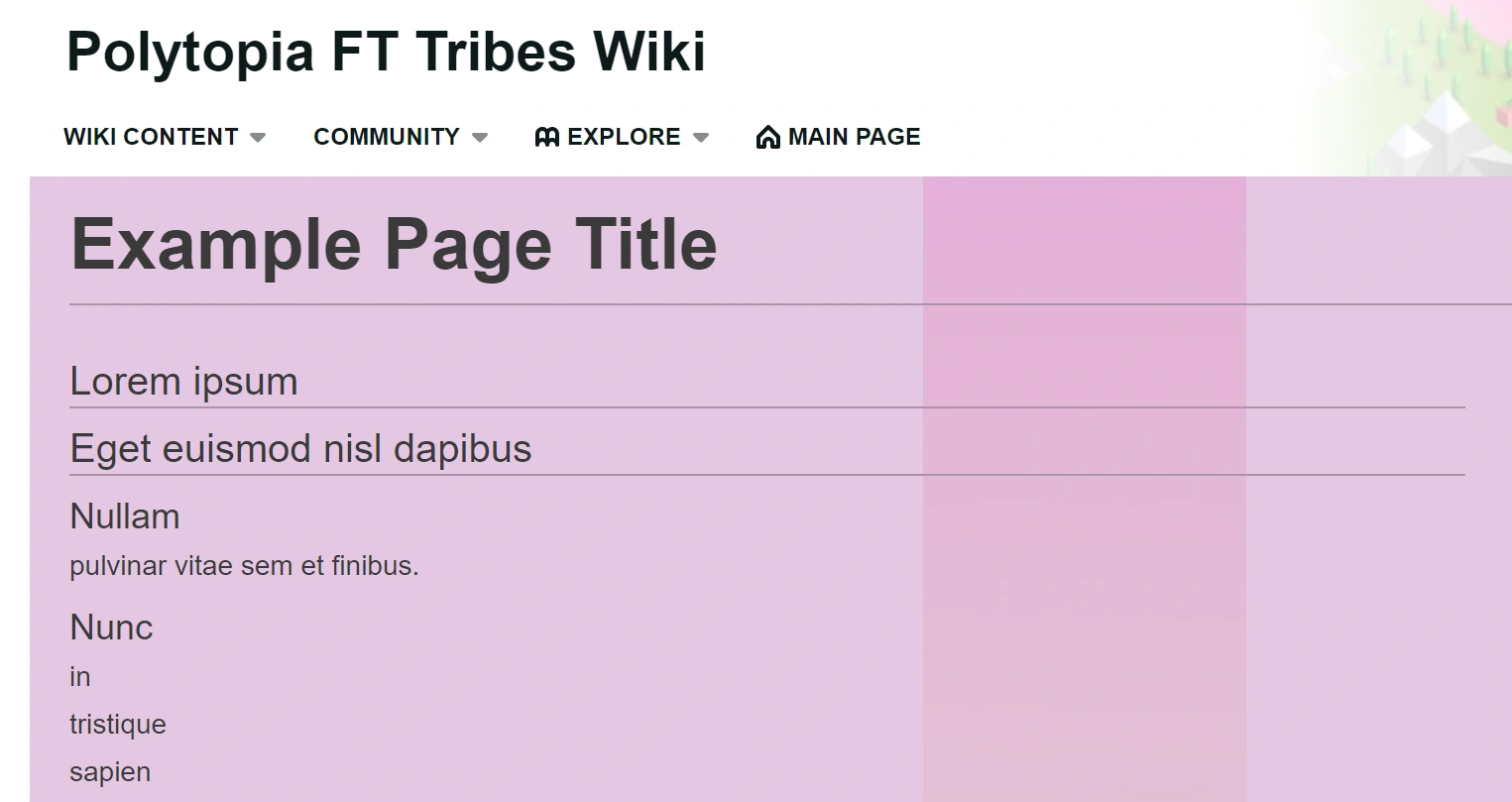Open the "Lorem ipsum" link
Viewport: 1512px width, 802px height.
(x=182, y=382)
